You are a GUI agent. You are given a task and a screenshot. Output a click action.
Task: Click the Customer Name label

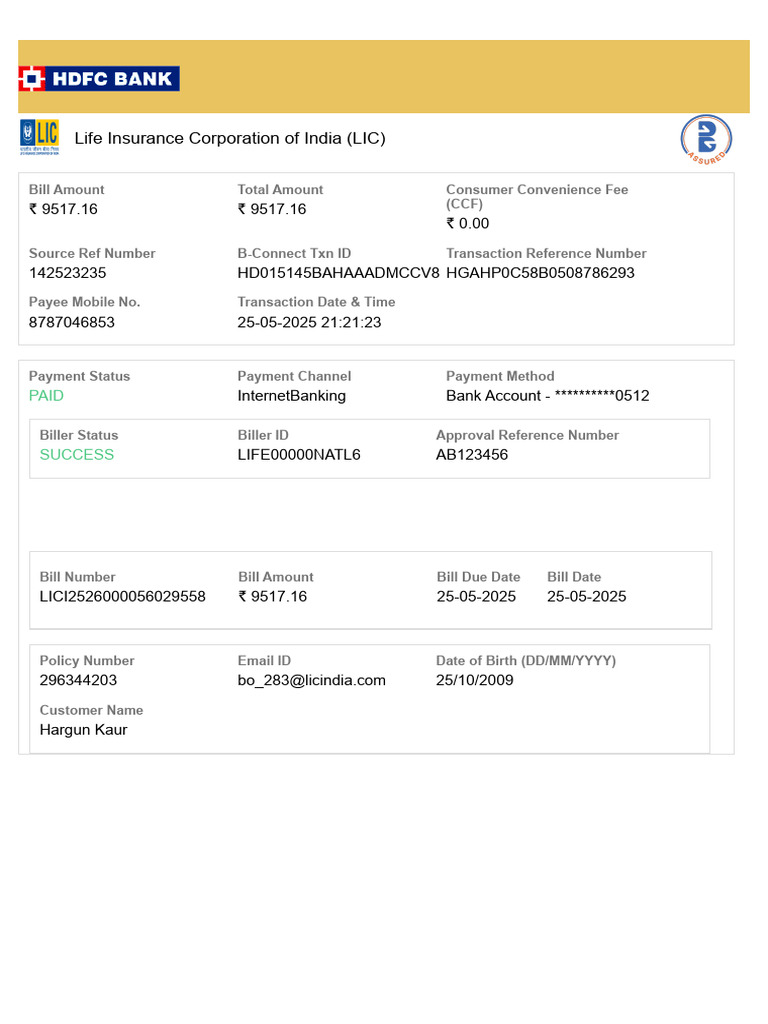point(91,710)
